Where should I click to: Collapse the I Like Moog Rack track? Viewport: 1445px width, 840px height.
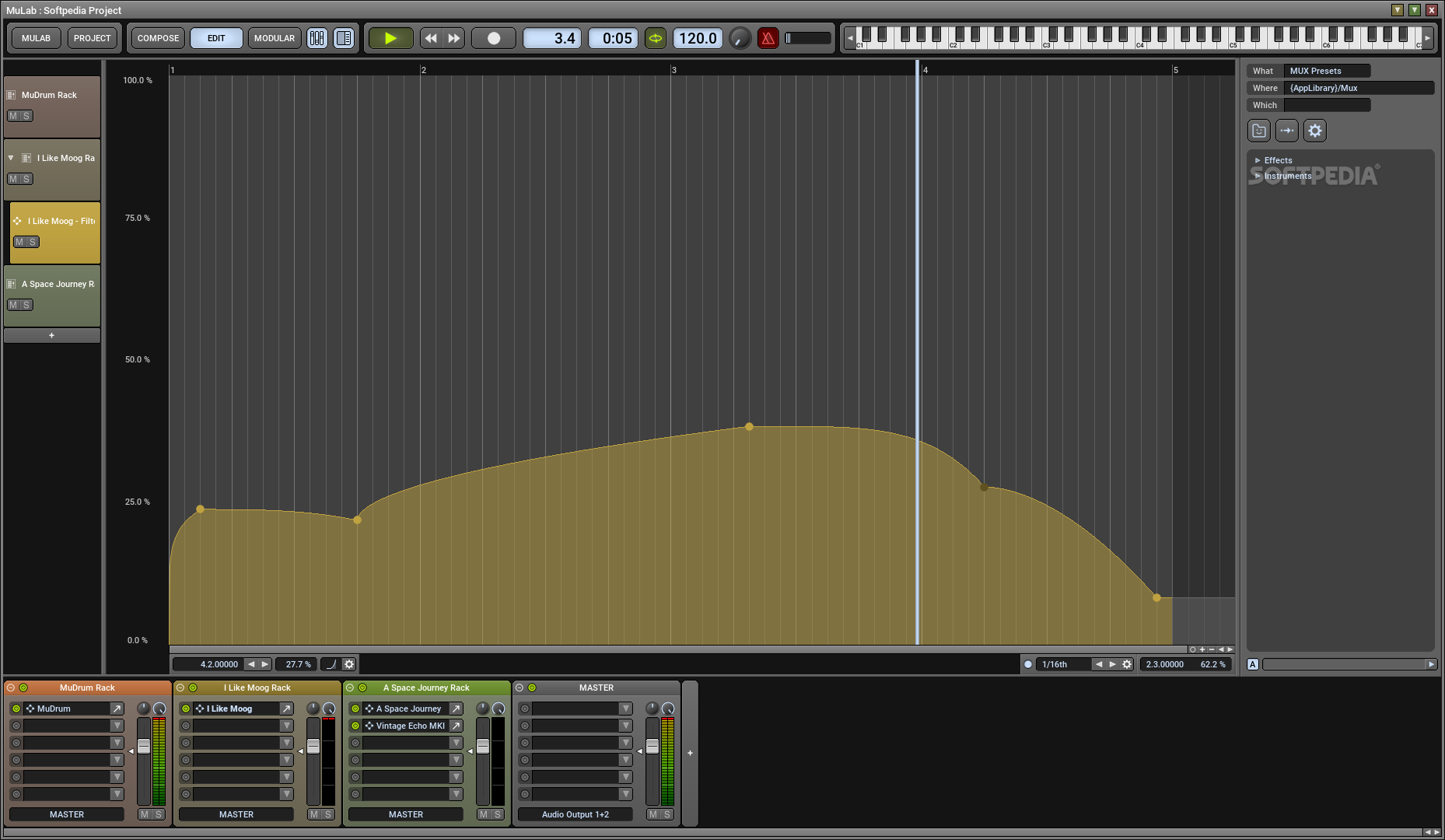click(11, 158)
